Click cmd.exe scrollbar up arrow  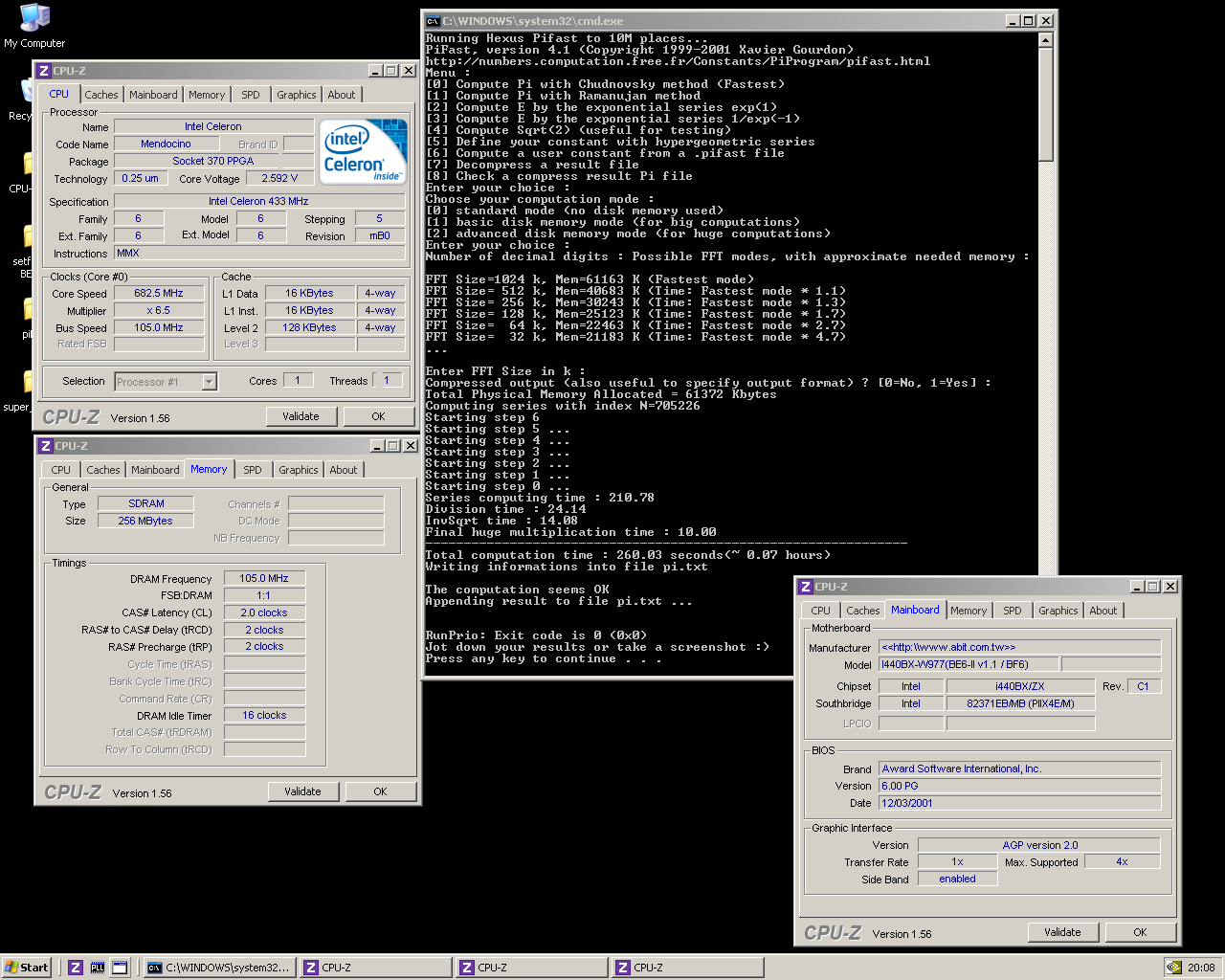tap(1045, 39)
